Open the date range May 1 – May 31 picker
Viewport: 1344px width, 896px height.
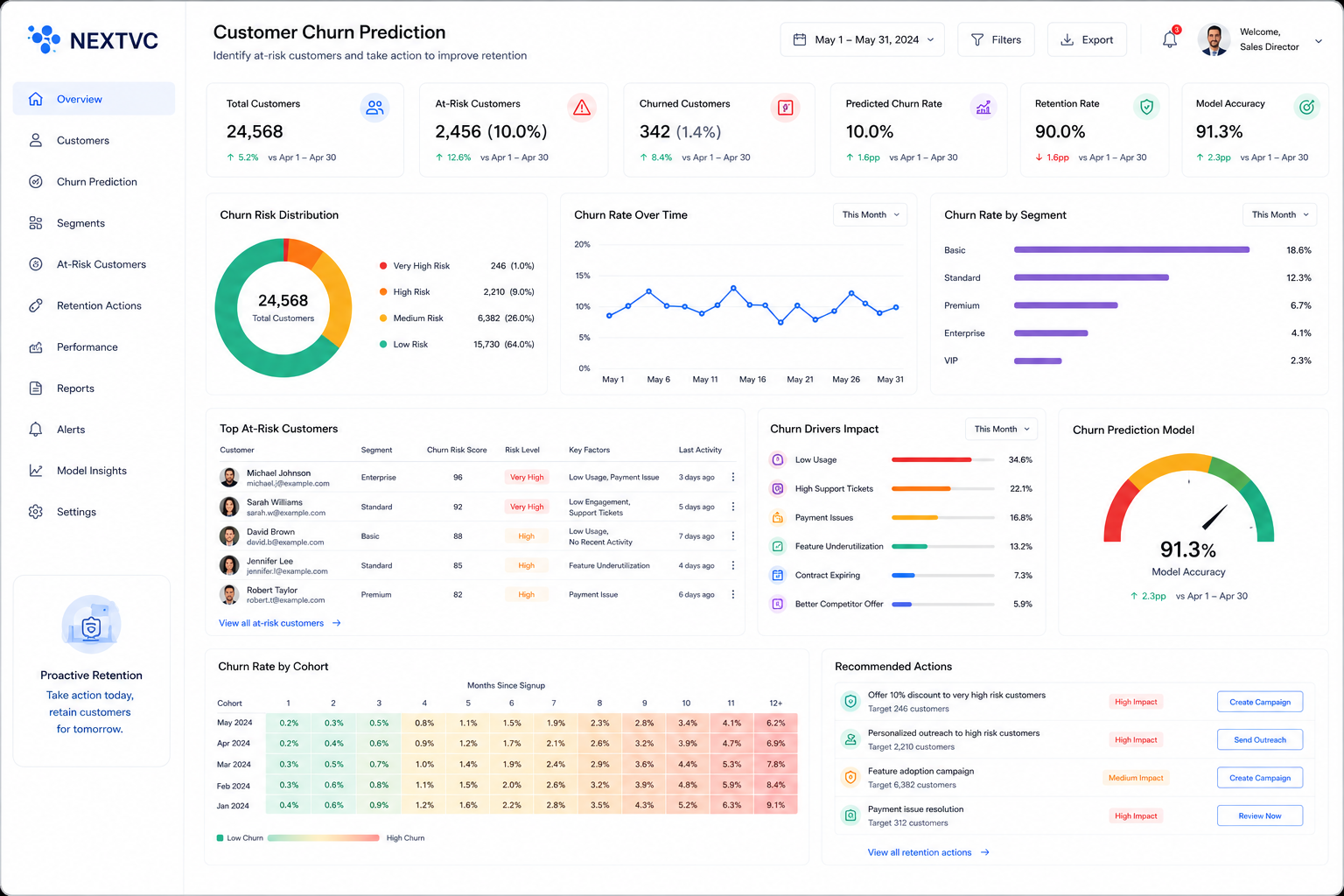(x=862, y=39)
